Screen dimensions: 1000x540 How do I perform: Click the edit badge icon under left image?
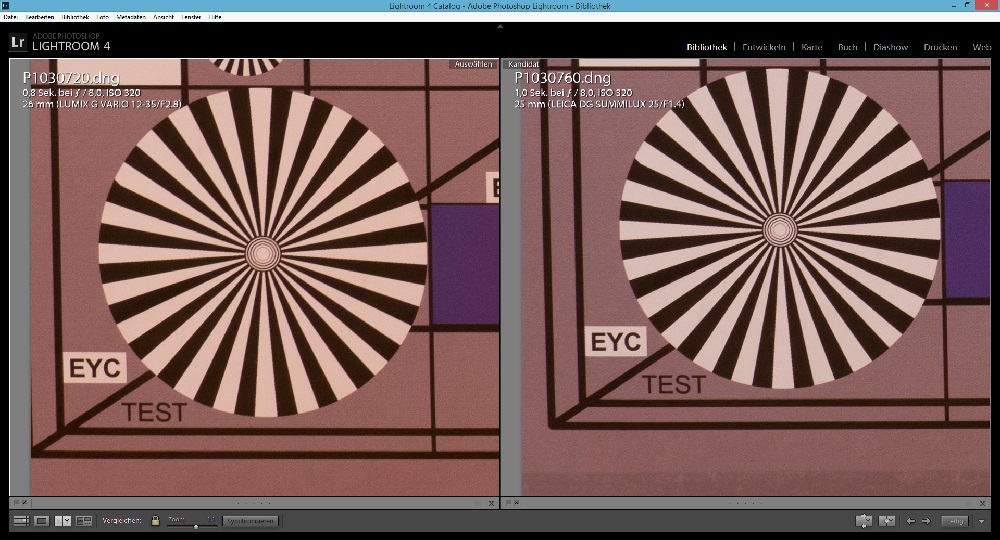[x=25, y=503]
